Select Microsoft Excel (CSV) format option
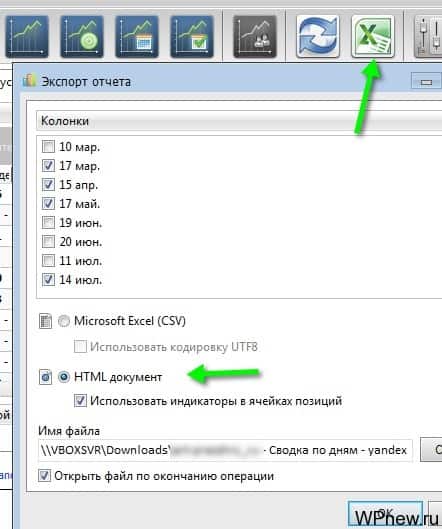This screenshot has height=529, width=442. tap(64, 321)
